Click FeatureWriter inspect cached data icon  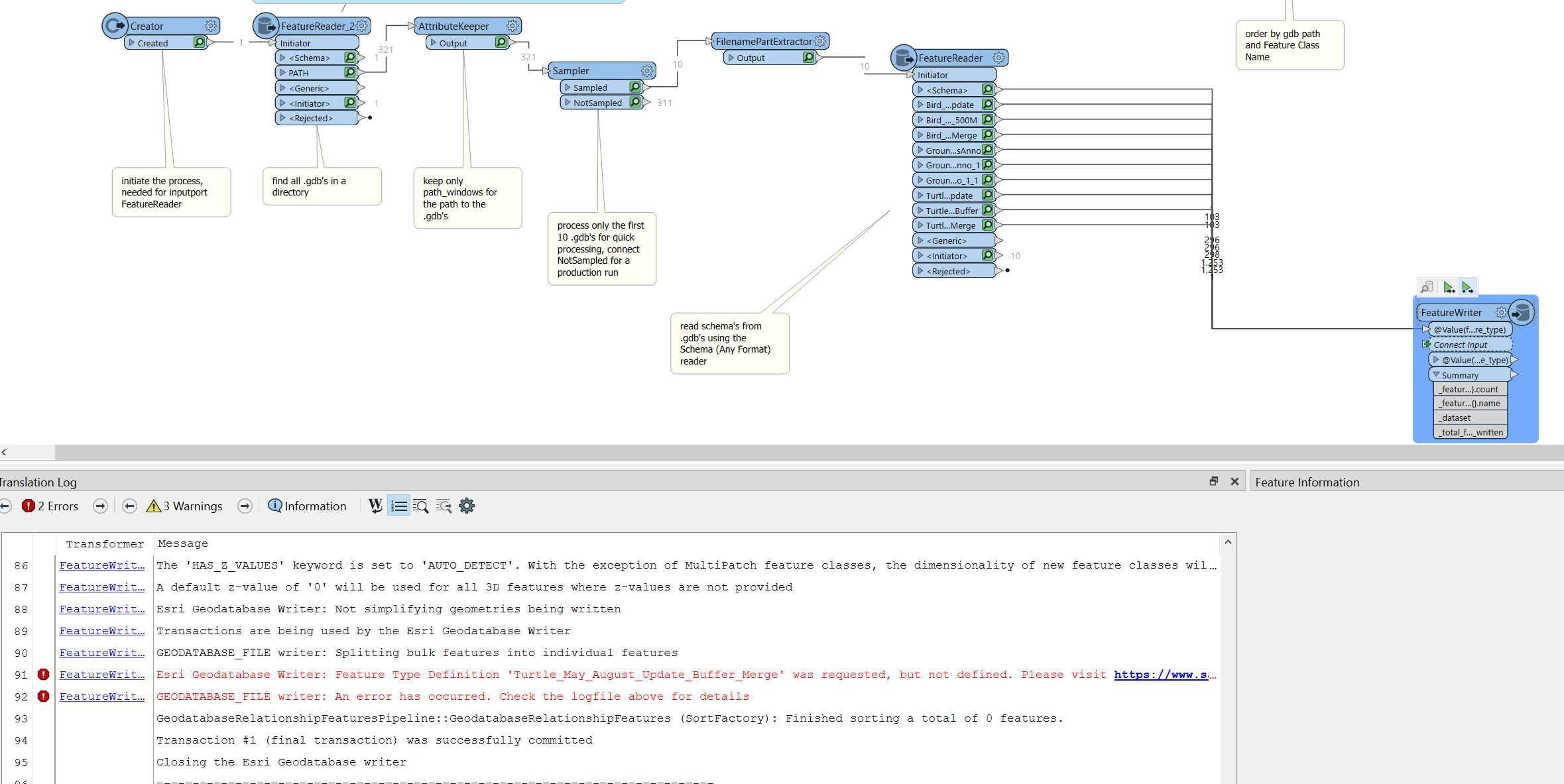pyautogui.click(x=1427, y=287)
